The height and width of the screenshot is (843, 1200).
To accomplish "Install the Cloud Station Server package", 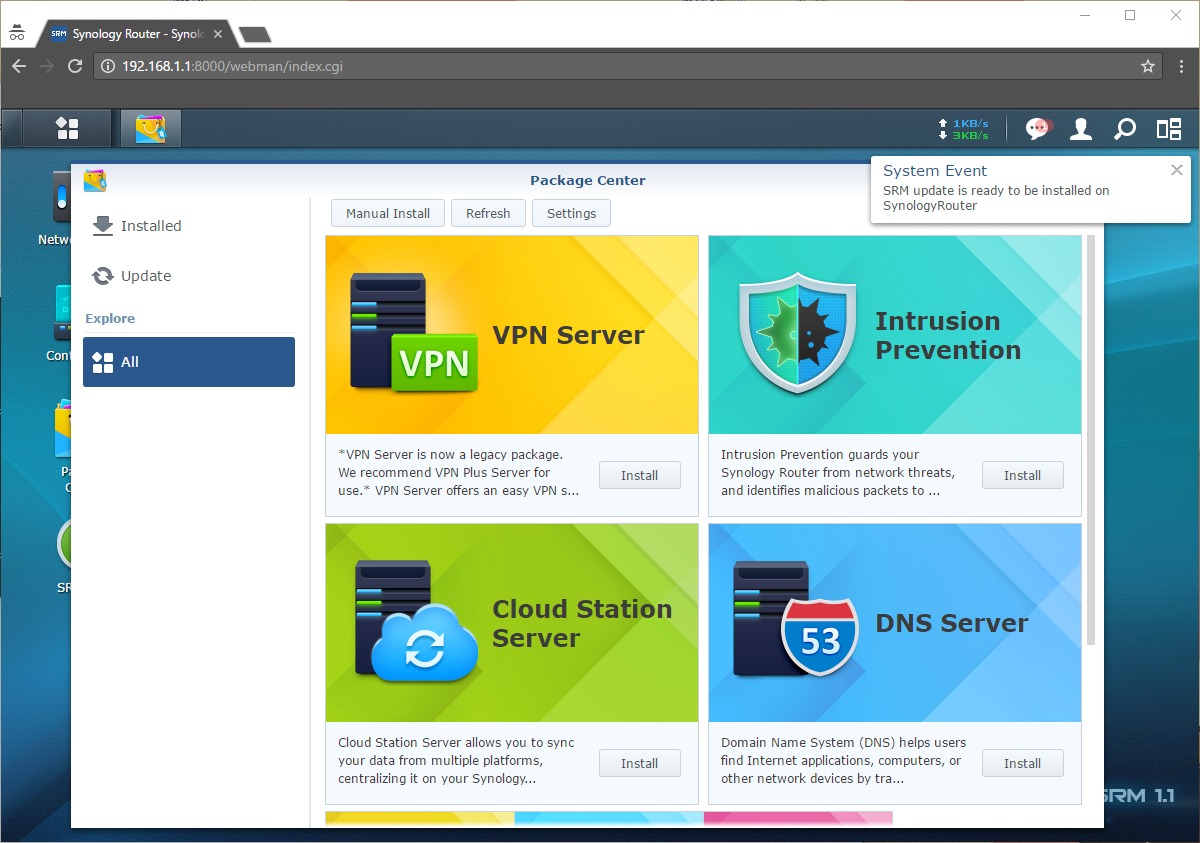I will [640, 763].
